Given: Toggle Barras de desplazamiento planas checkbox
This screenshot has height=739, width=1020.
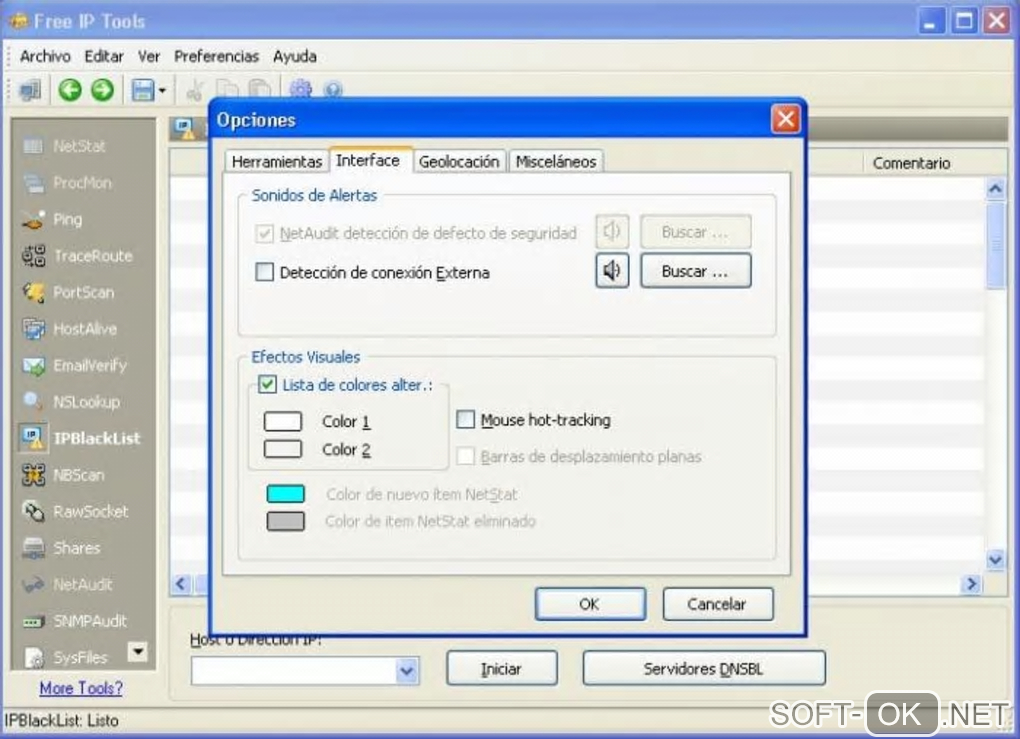Looking at the screenshot, I should click(x=465, y=455).
